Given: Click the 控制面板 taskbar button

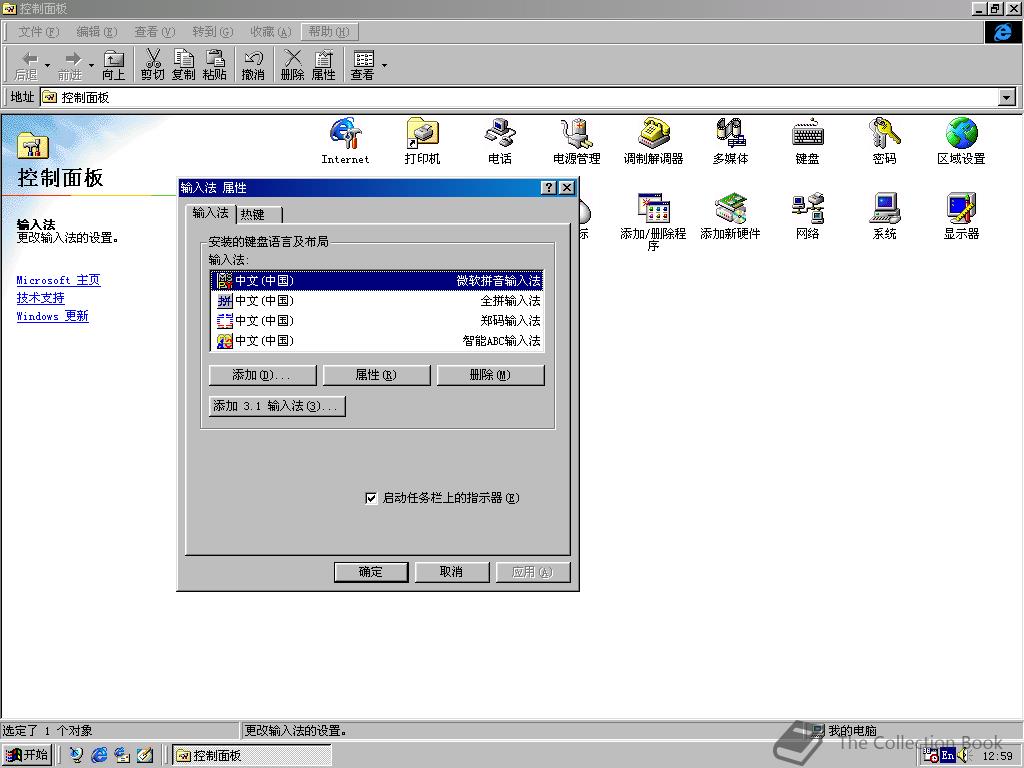Looking at the screenshot, I should [x=252, y=755].
